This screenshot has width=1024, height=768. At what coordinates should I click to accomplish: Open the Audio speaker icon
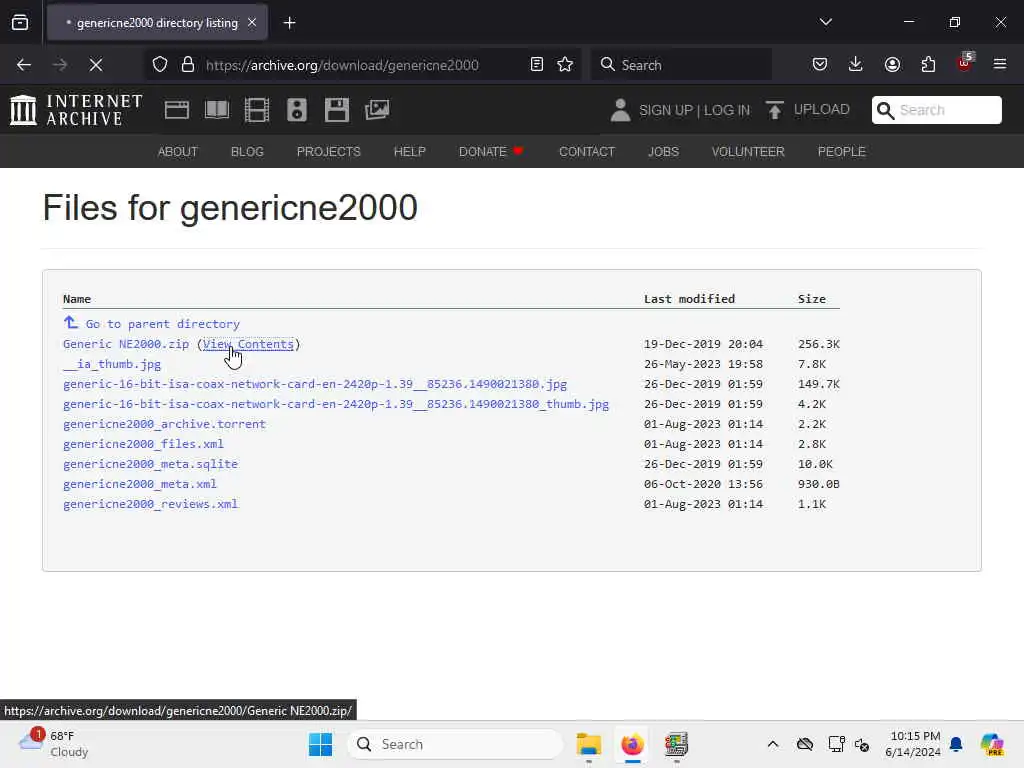296,110
